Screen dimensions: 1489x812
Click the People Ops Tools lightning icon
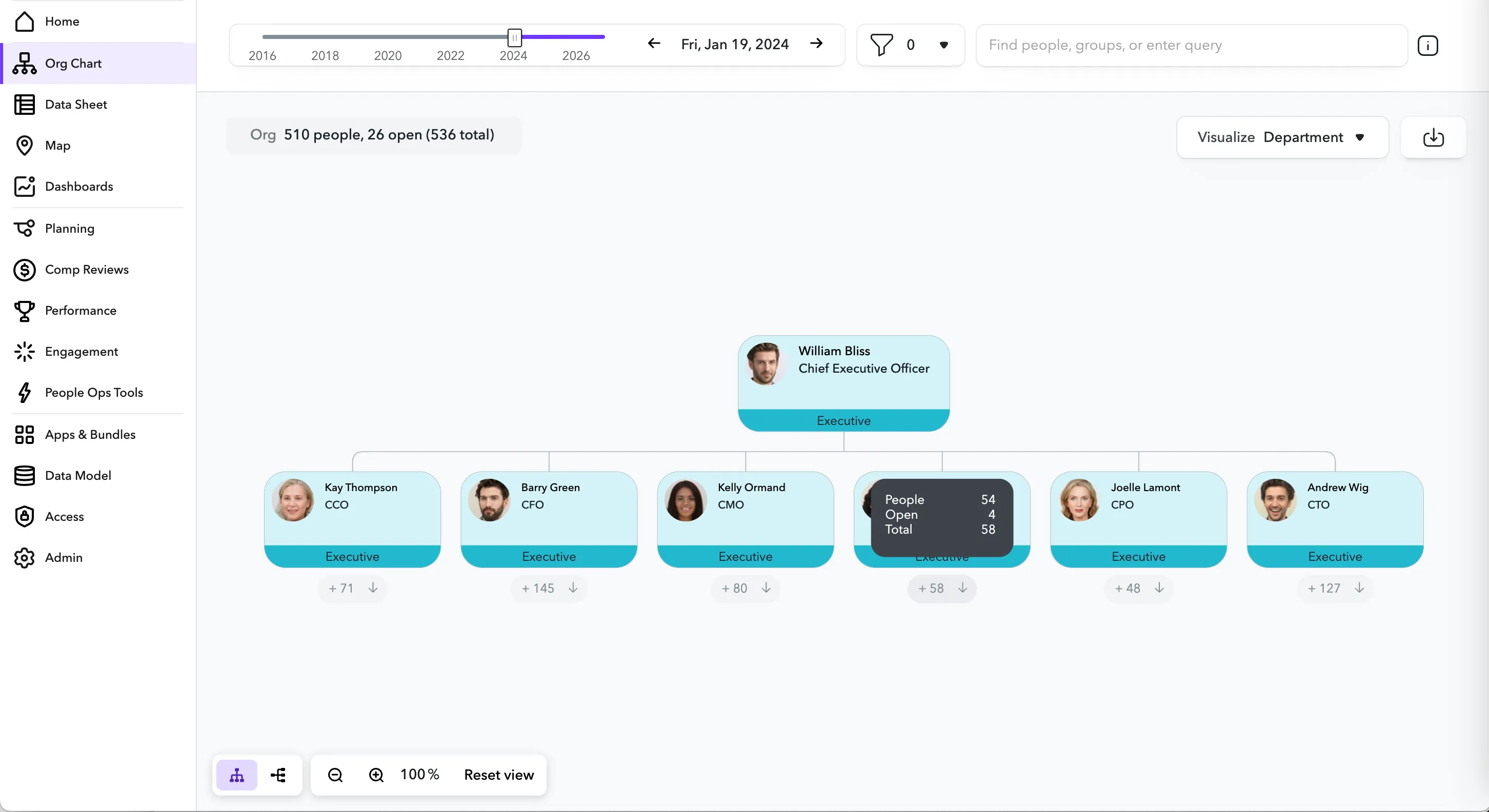tap(24, 393)
